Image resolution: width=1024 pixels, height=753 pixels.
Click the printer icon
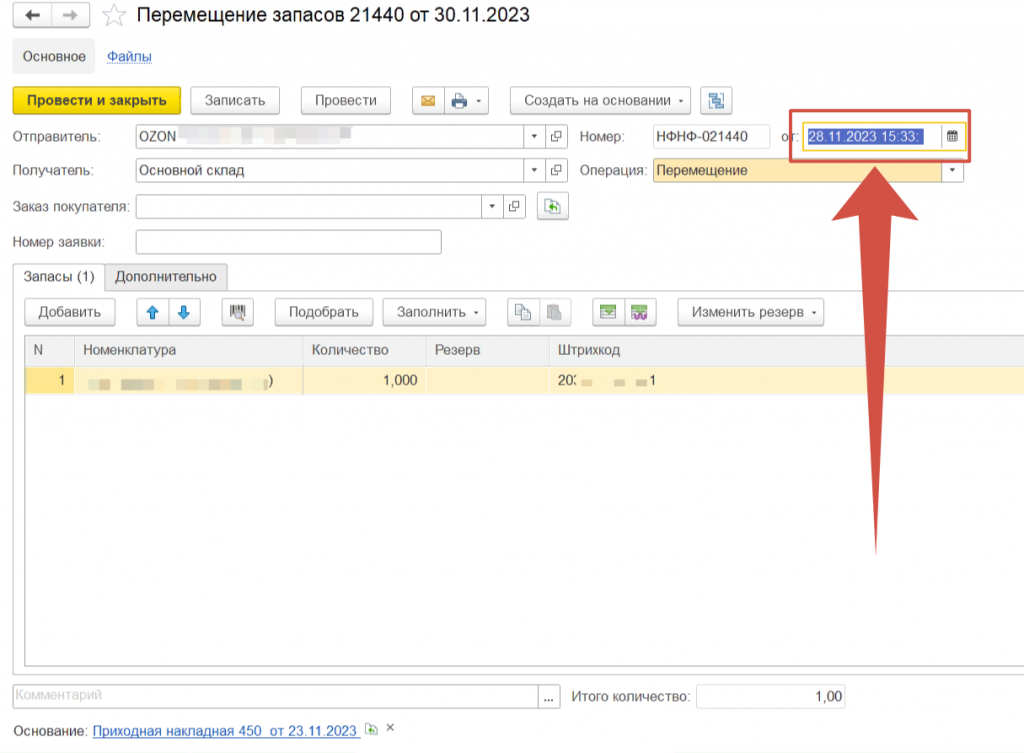459,101
